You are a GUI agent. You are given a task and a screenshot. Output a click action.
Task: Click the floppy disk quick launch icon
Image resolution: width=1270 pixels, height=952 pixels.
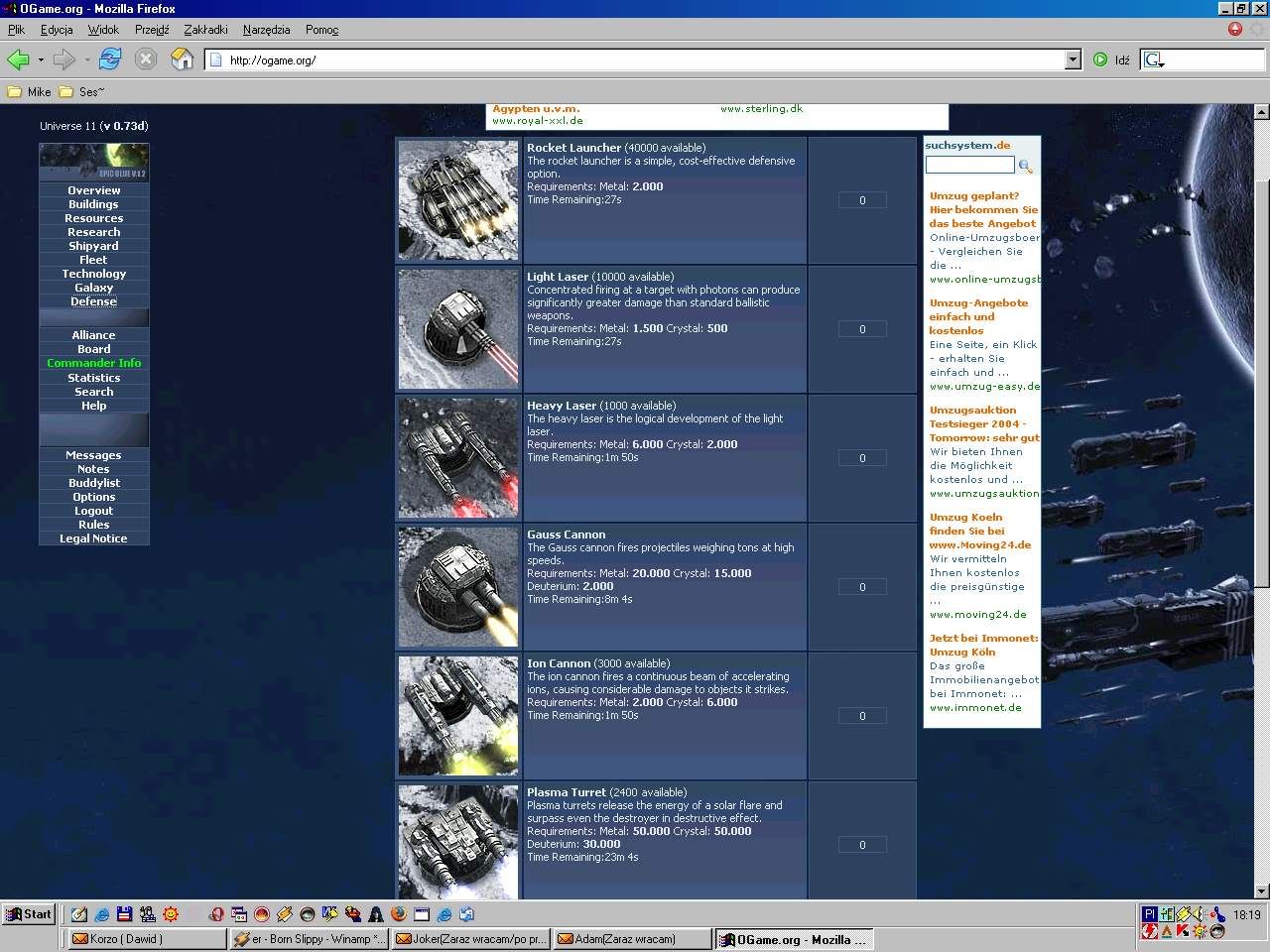(124, 914)
